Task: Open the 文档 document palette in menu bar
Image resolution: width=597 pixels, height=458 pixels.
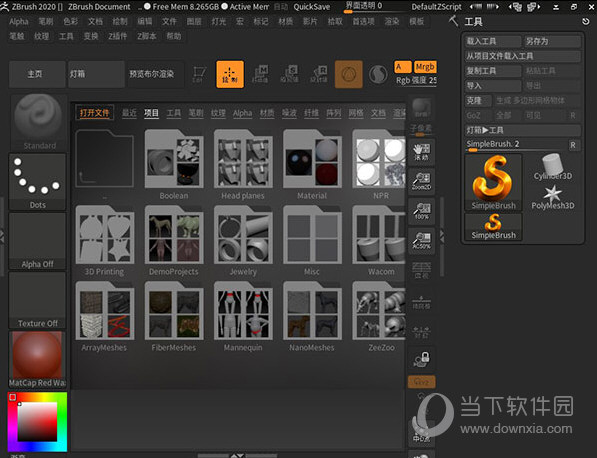Action: pos(95,22)
